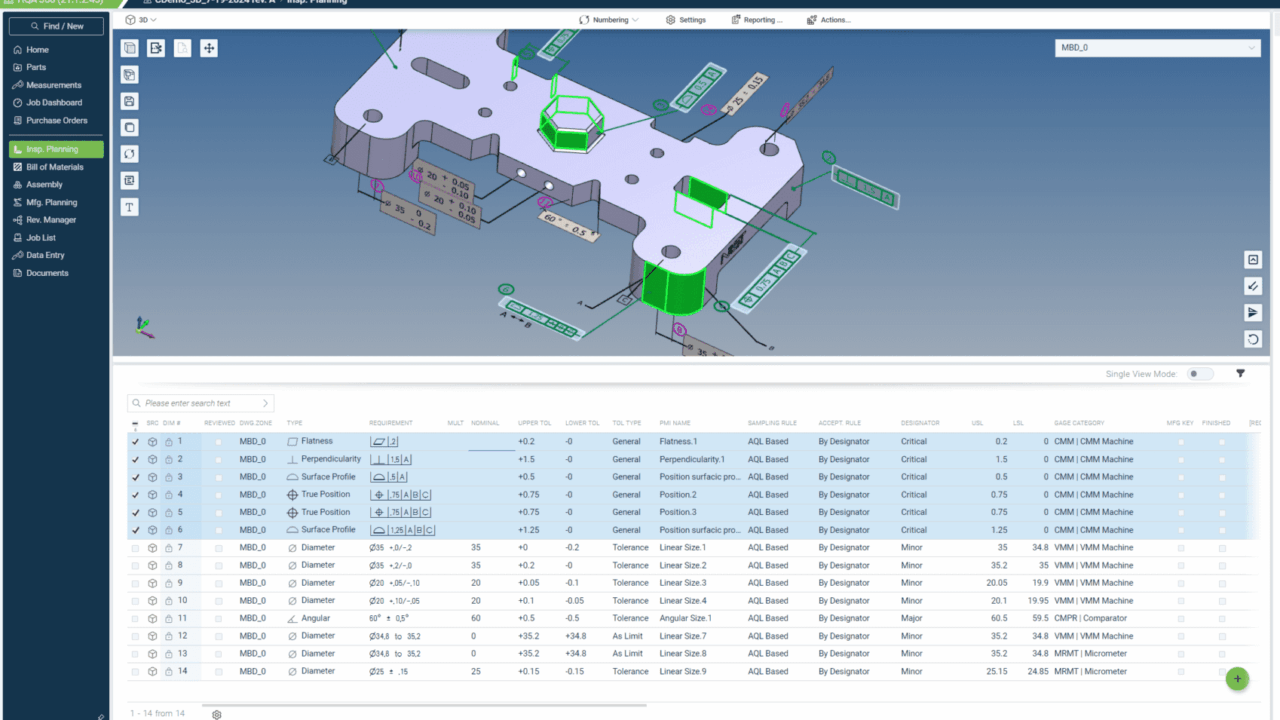Viewport: 1280px width, 720px height.
Task: Click the 'Flatness.1' PMI name cell
Action: click(x=679, y=441)
